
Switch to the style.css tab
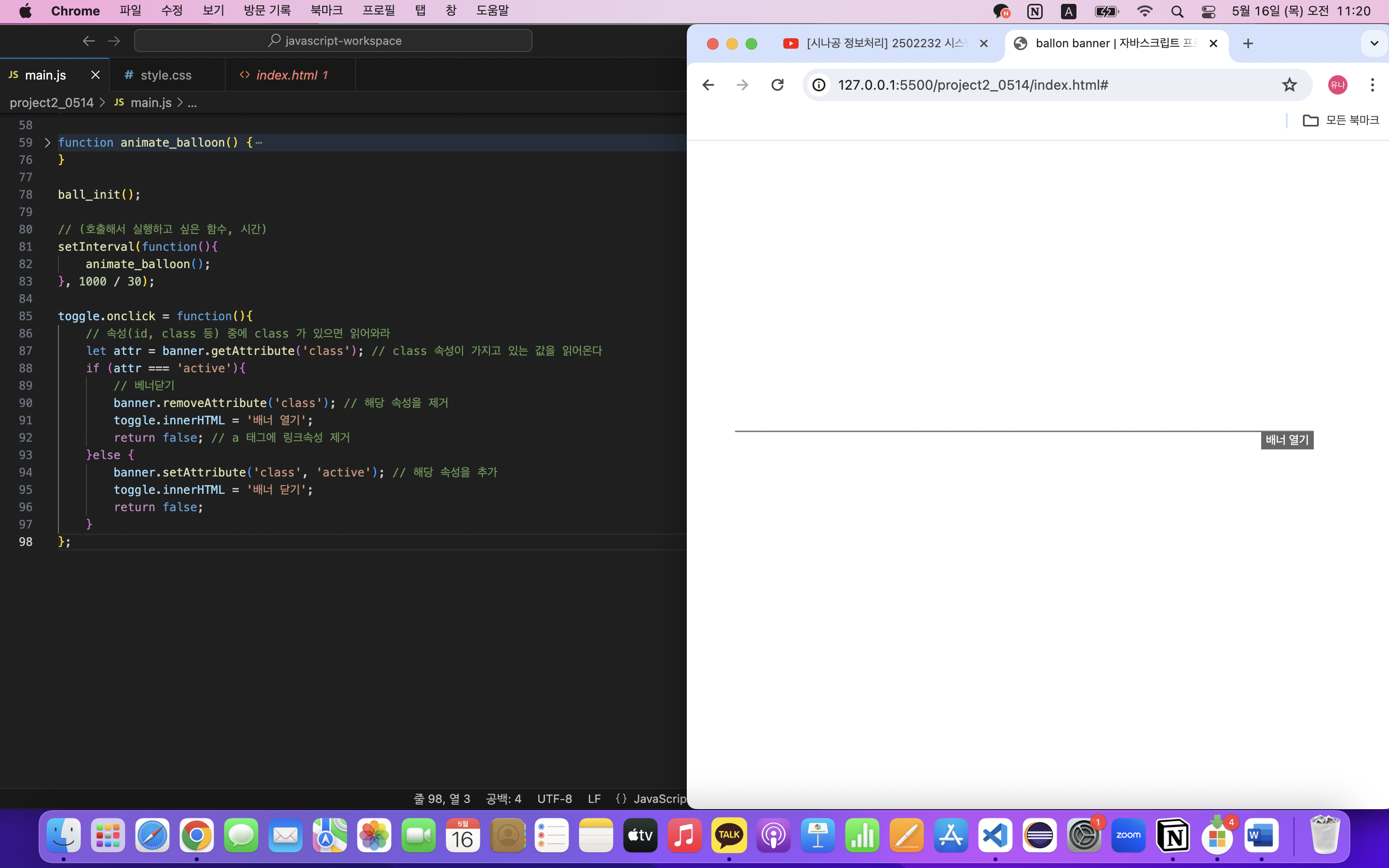[x=166, y=75]
